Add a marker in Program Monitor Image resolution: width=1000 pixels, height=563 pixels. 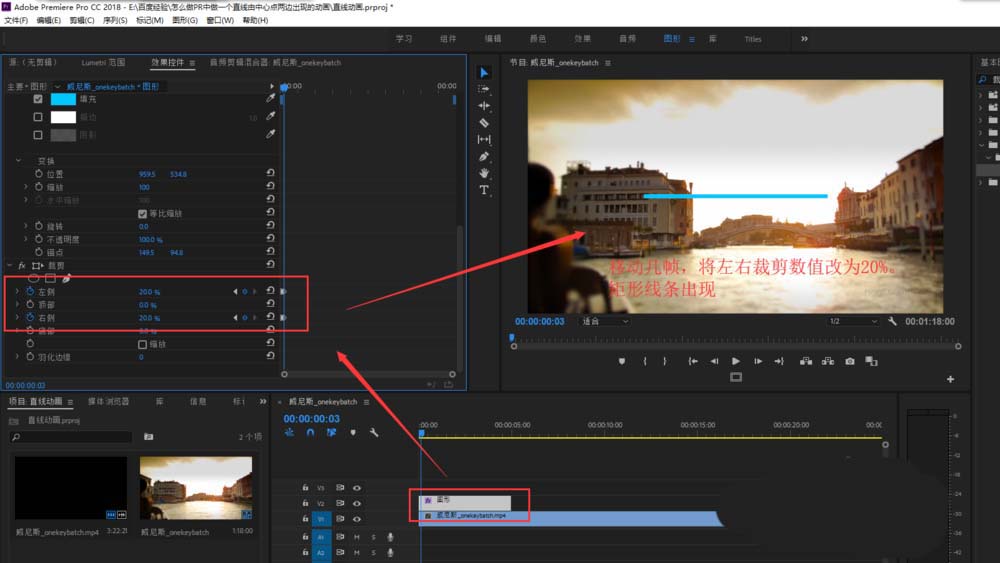622,361
